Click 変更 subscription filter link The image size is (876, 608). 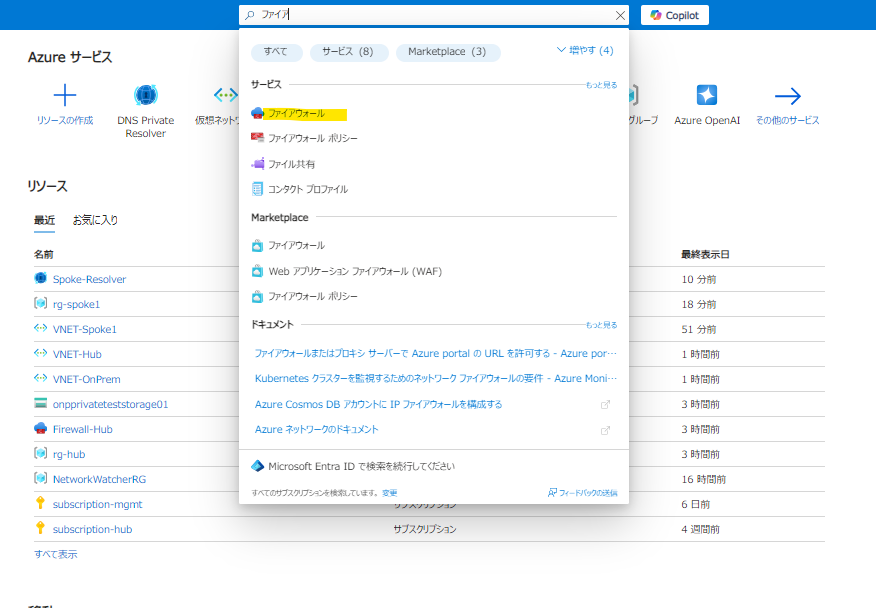[389, 493]
